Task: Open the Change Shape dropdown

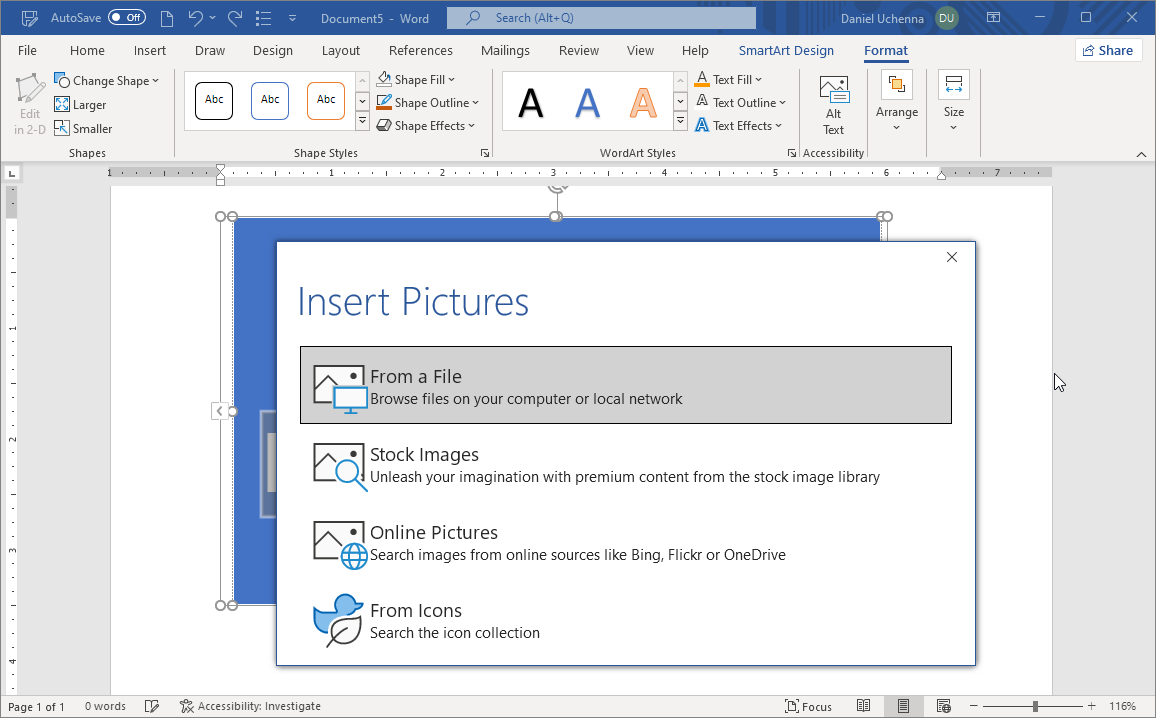Action: [107, 80]
